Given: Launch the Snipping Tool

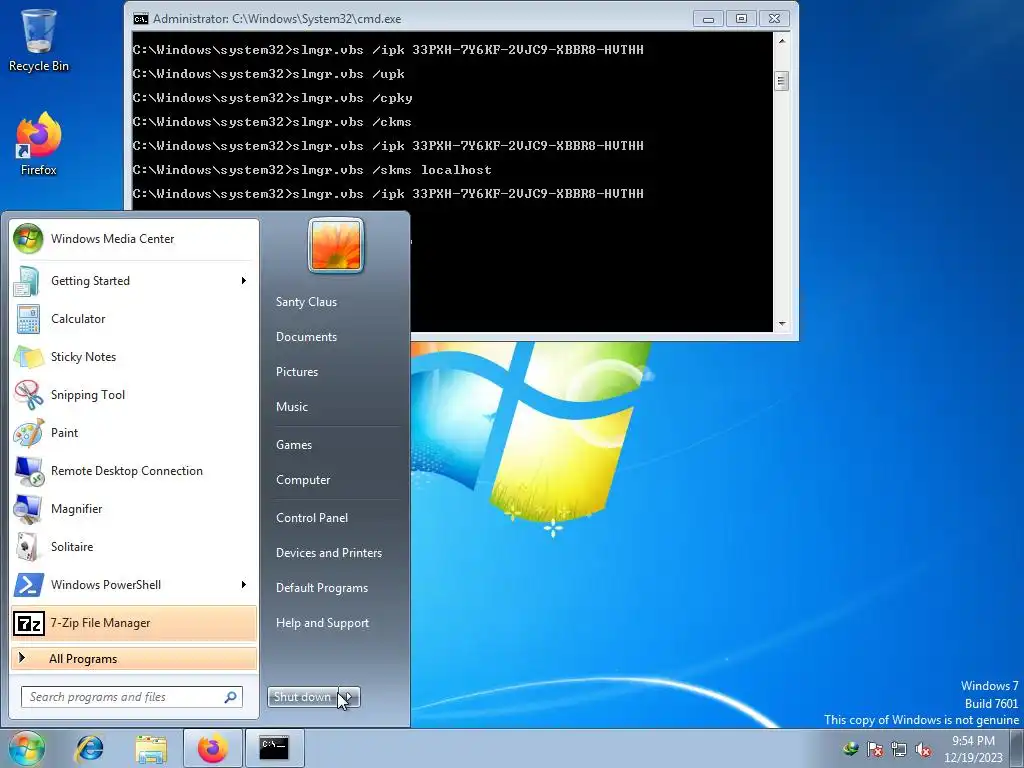Looking at the screenshot, I should [x=133, y=394].
